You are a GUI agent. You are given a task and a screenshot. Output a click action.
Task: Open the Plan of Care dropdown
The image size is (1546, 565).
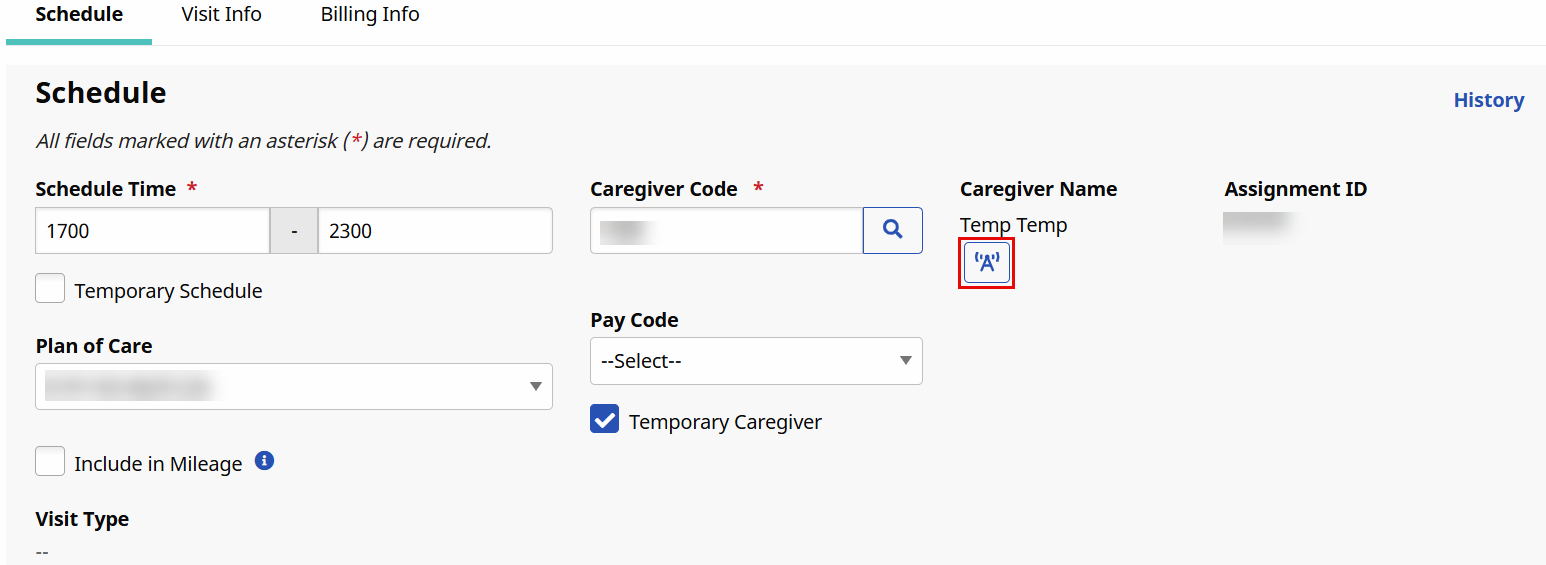point(293,386)
